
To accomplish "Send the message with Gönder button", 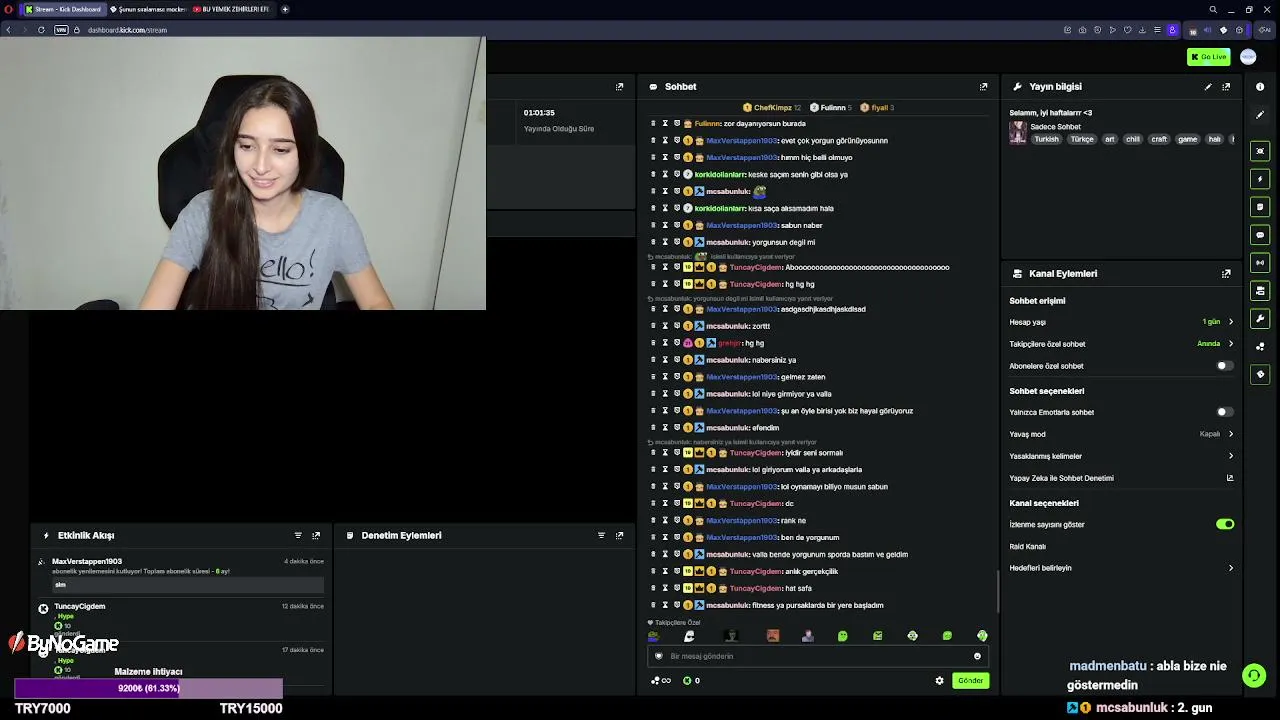I will click(x=970, y=681).
